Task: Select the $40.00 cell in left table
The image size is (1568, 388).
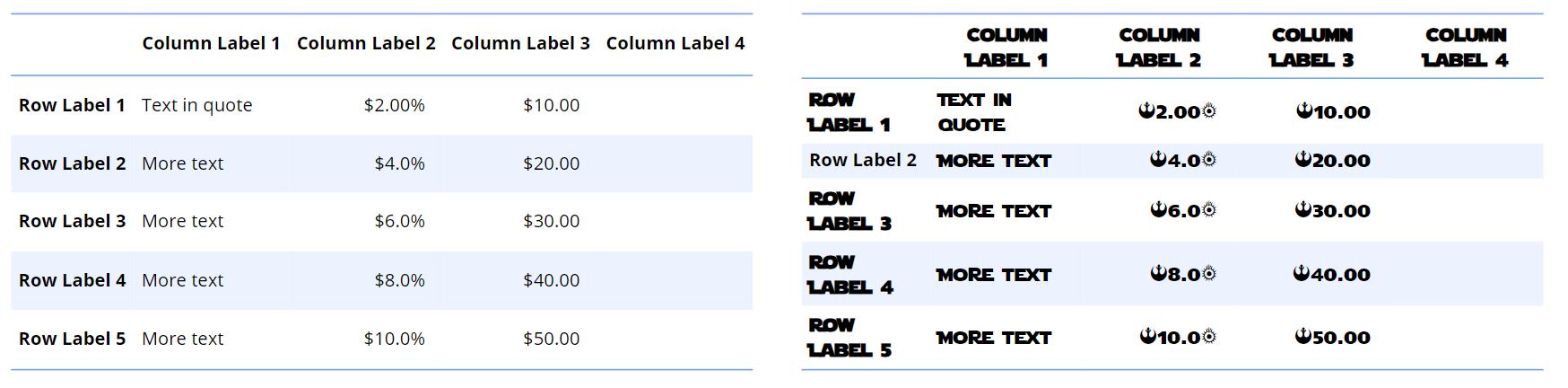Action: [551, 280]
